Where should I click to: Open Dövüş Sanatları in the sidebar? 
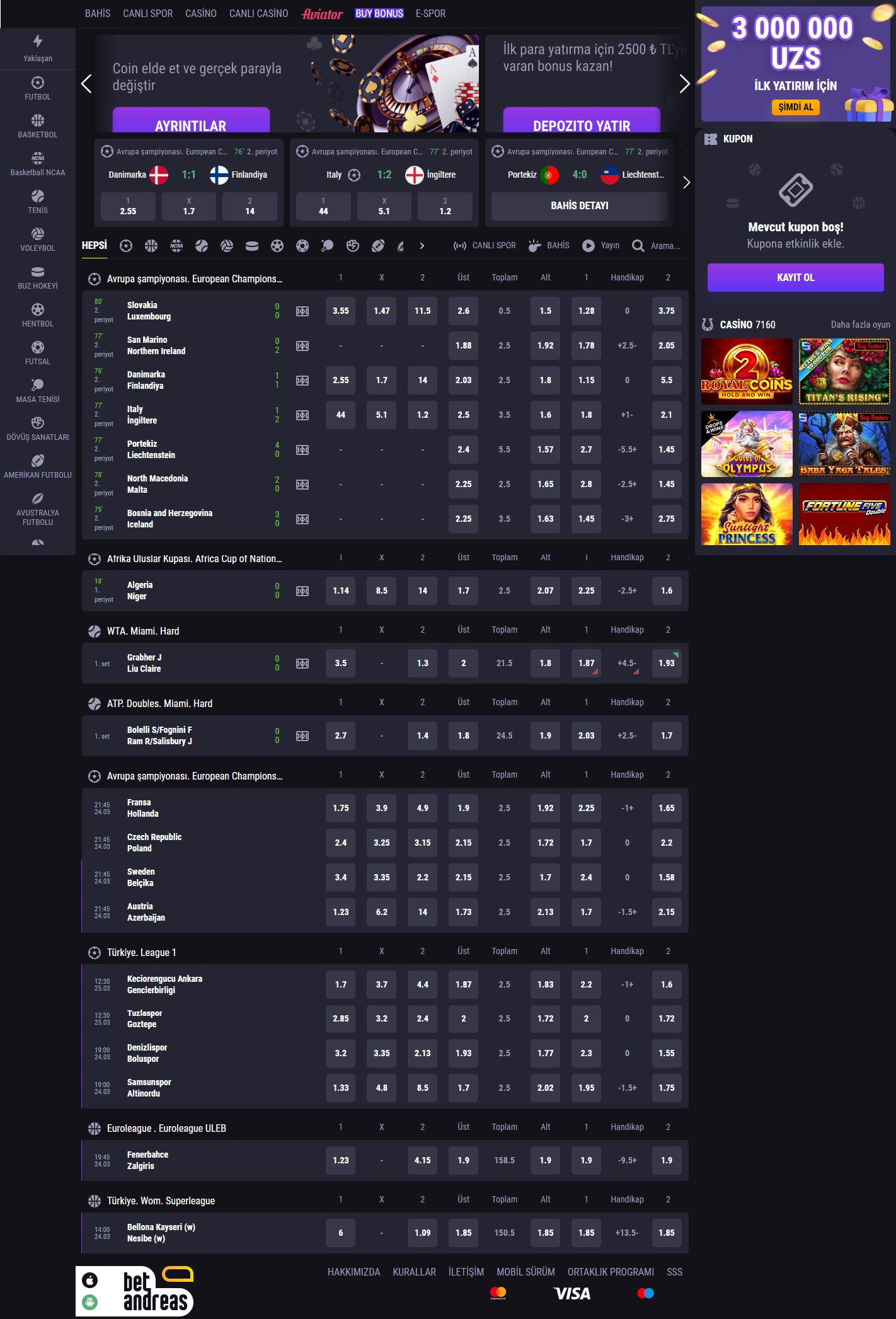click(x=38, y=429)
